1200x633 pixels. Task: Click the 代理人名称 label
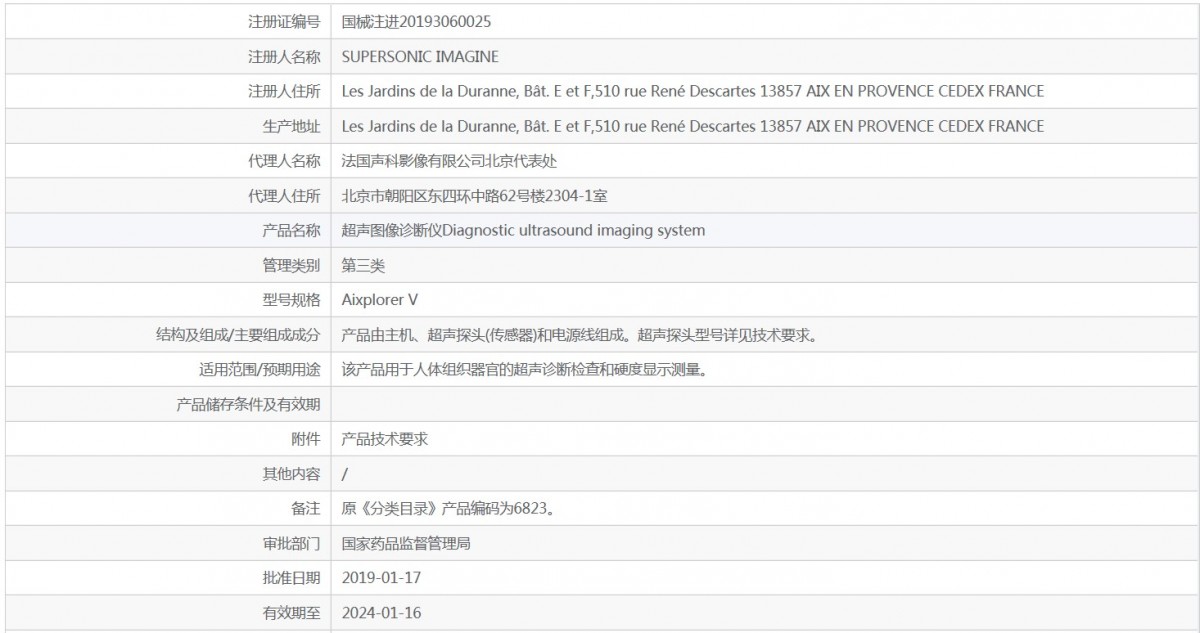point(284,161)
